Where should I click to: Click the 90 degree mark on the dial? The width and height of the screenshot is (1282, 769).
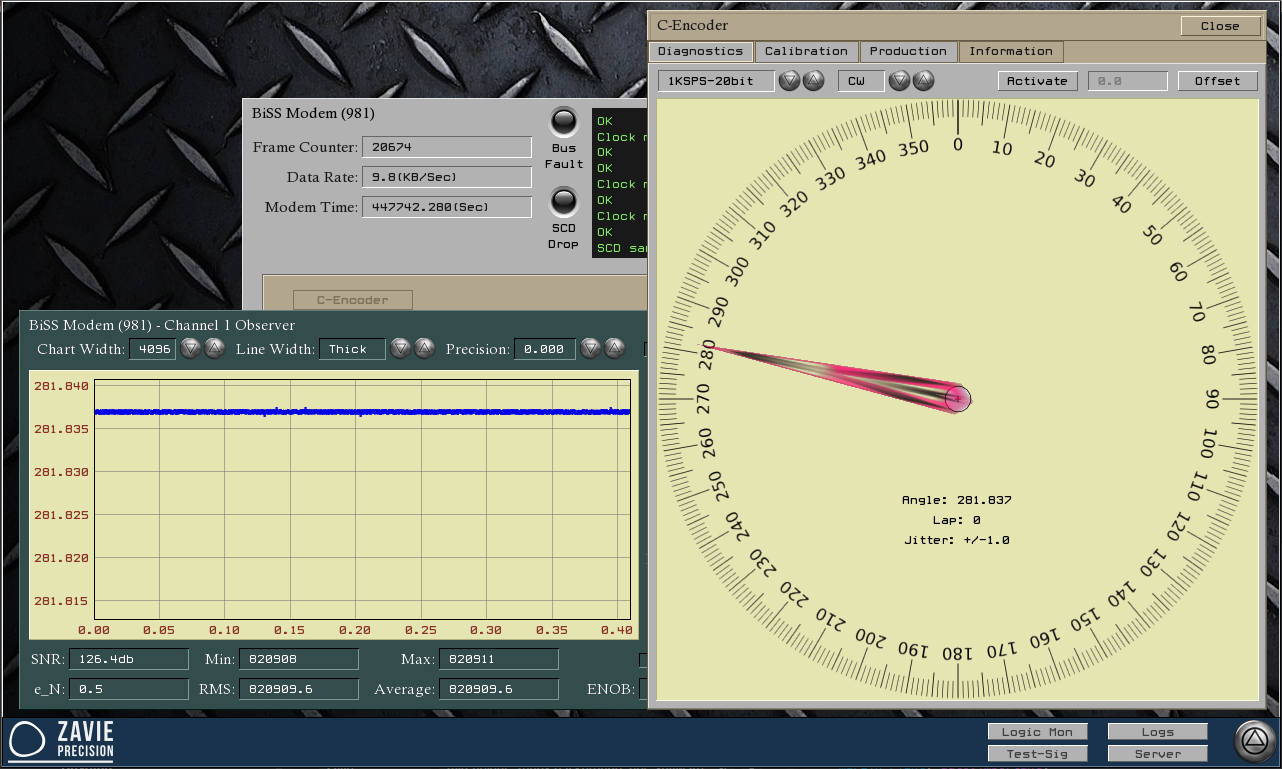(x=1213, y=399)
